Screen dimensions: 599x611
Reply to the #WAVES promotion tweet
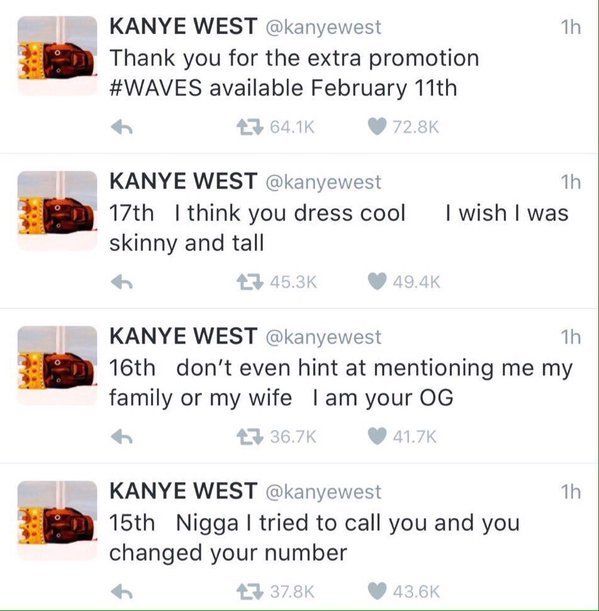122,127
